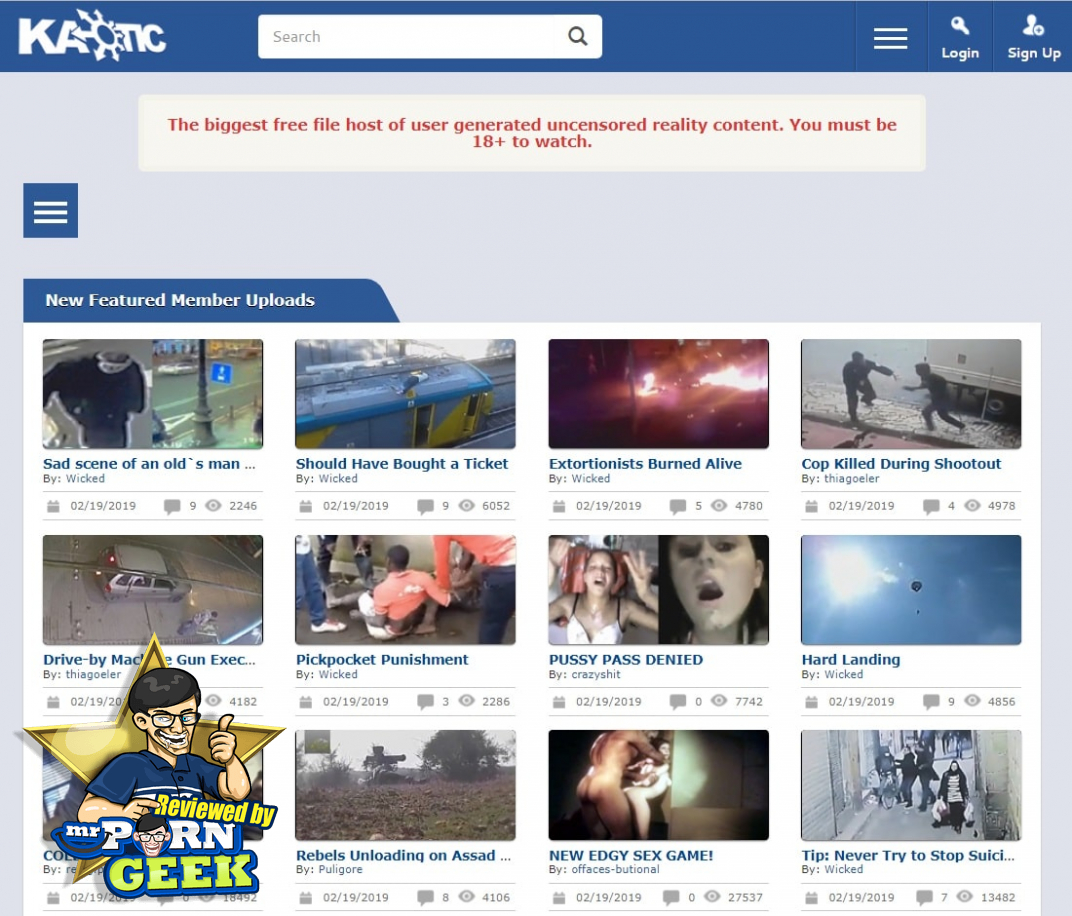This screenshot has height=916, width=1072.
Task: Expand the blue sidebar menu below the banner
Action: [x=50, y=211]
